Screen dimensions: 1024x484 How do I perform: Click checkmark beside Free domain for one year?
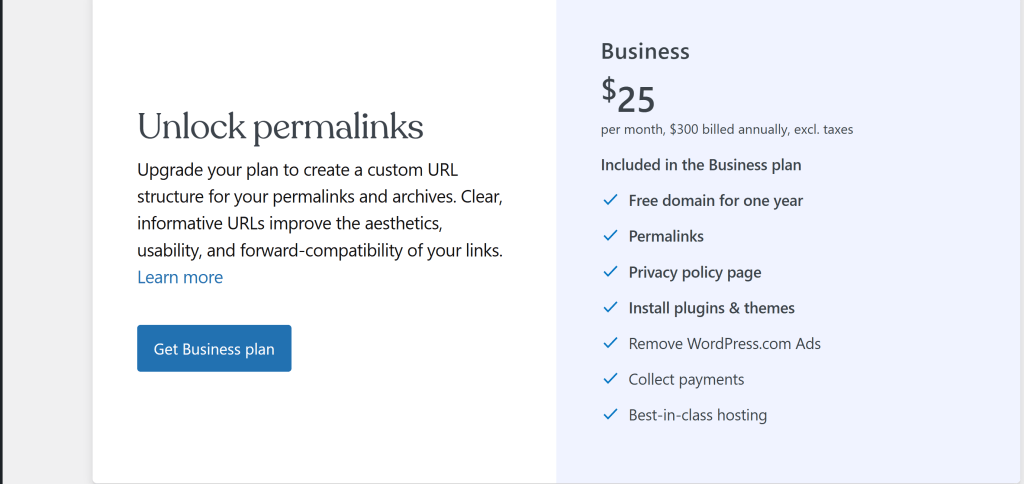tap(610, 200)
